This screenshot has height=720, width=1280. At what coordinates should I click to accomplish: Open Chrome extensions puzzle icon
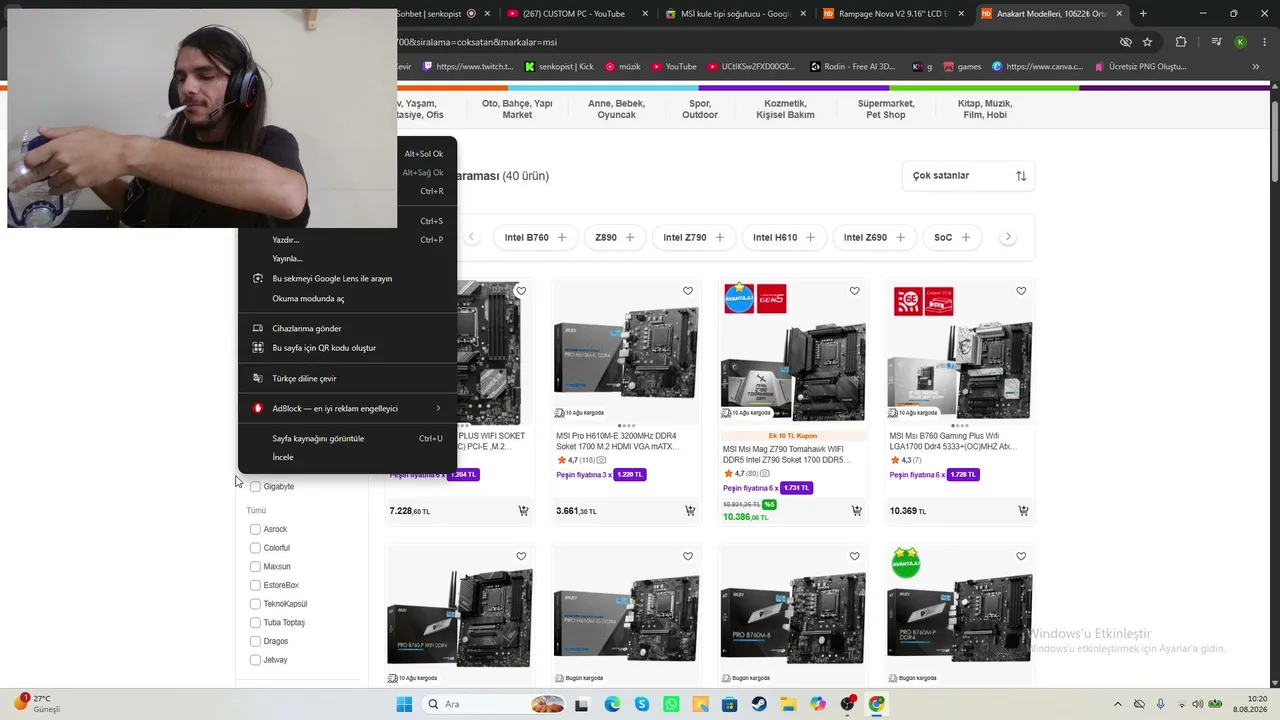tap(1181, 42)
